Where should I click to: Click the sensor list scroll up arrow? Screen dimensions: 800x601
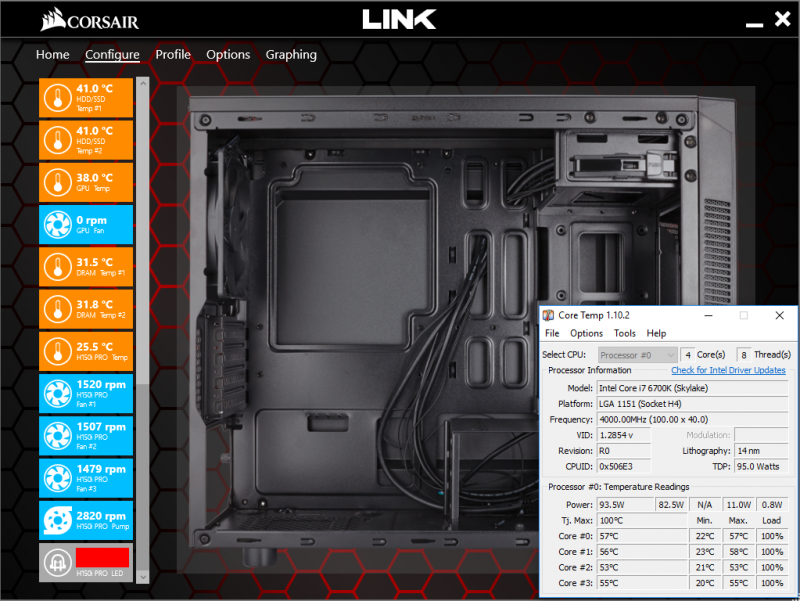(143, 83)
